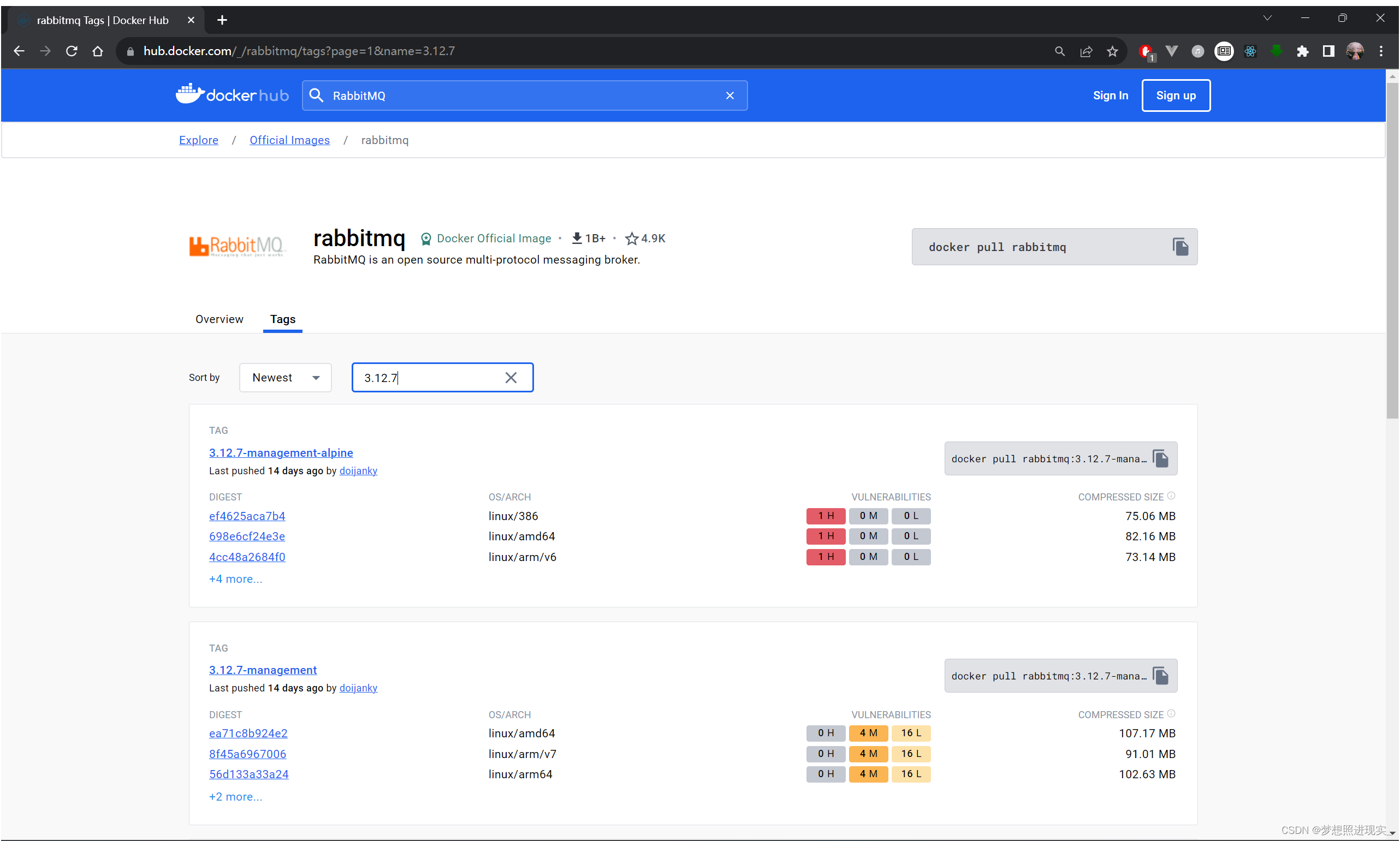Copy the 3.12.7-management pull command
The width and height of the screenshot is (1400, 841).
point(1160,675)
